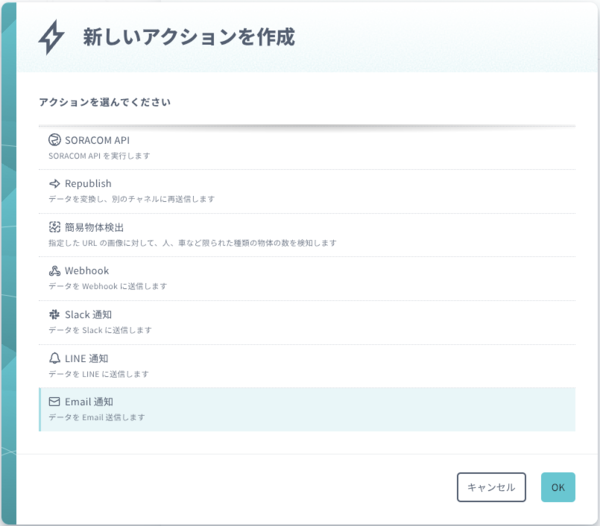Click description 'データを変換し、別のチャネルに再送信します'
Screen dimensions: 600x526
[x=131, y=199]
